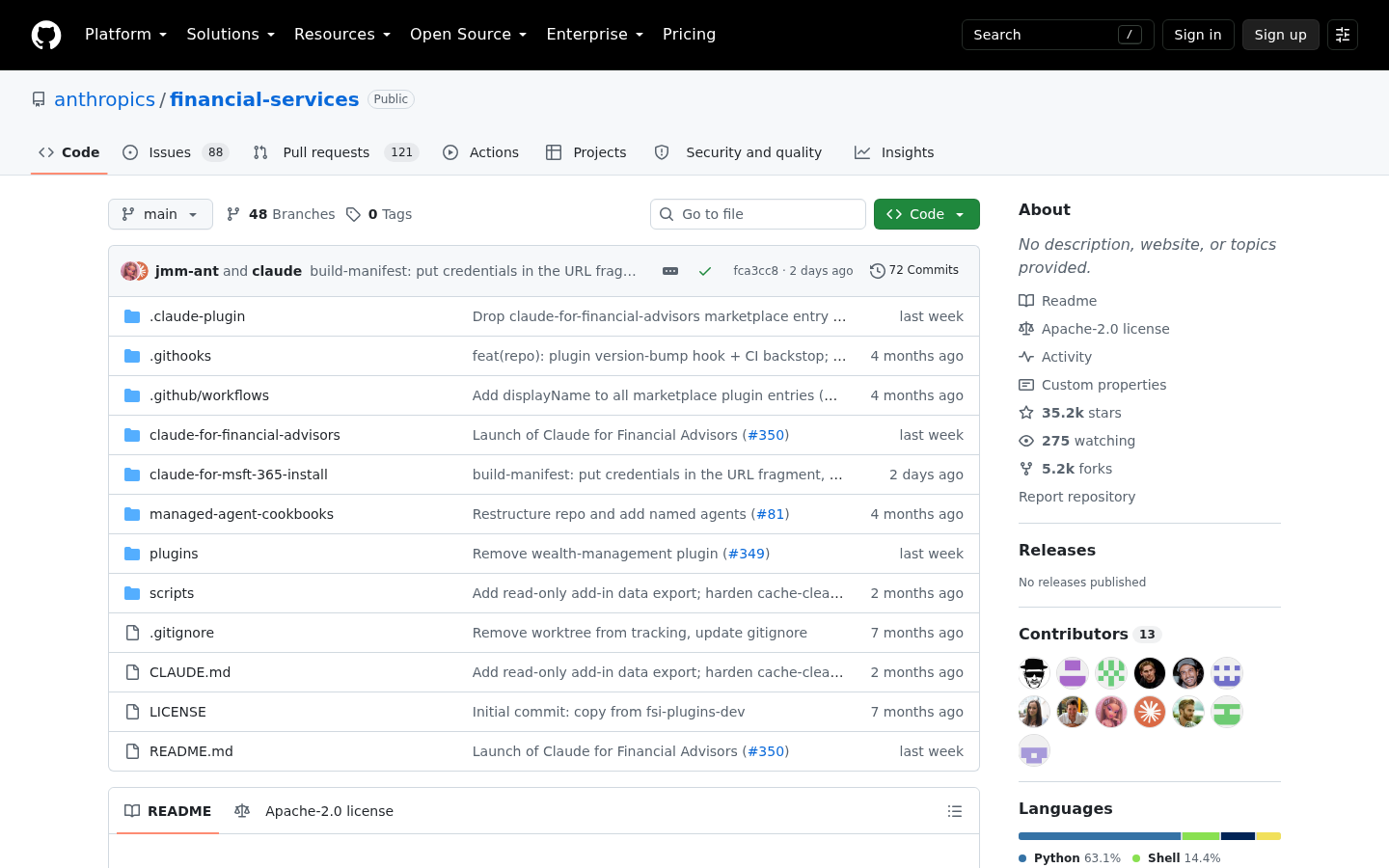Click the blue Python segment of the languages bar
1389x868 pixels.
[1100, 836]
